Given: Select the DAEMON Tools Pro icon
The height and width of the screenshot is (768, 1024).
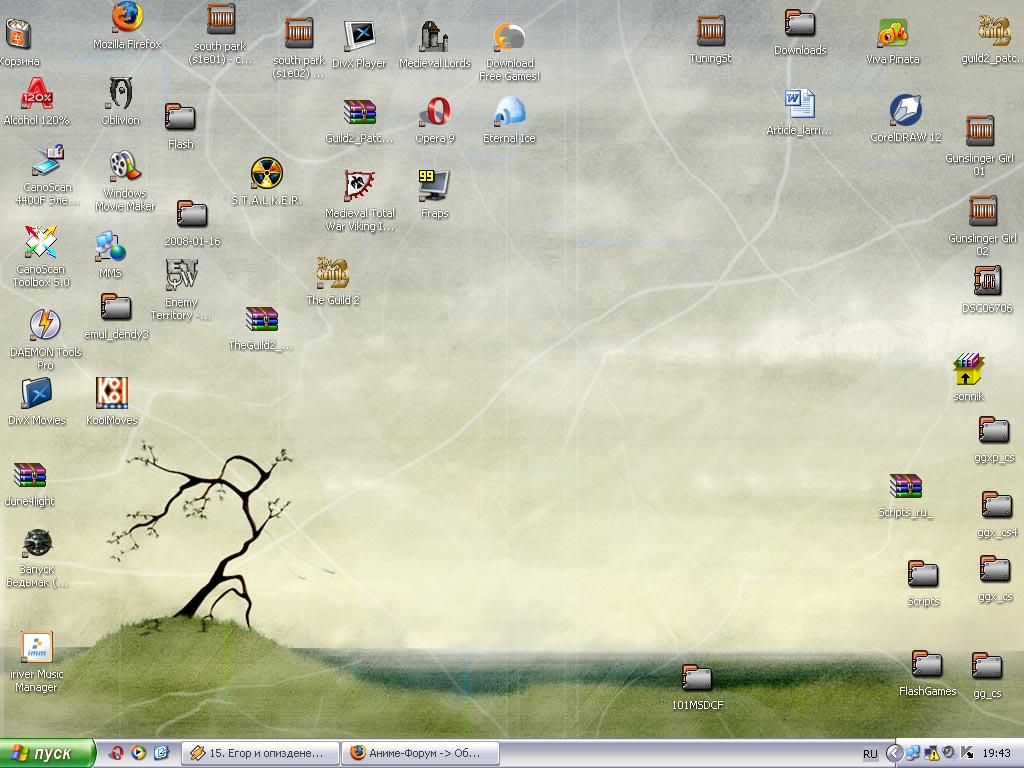Looking at the screenshot, I should tap(45, 325).
